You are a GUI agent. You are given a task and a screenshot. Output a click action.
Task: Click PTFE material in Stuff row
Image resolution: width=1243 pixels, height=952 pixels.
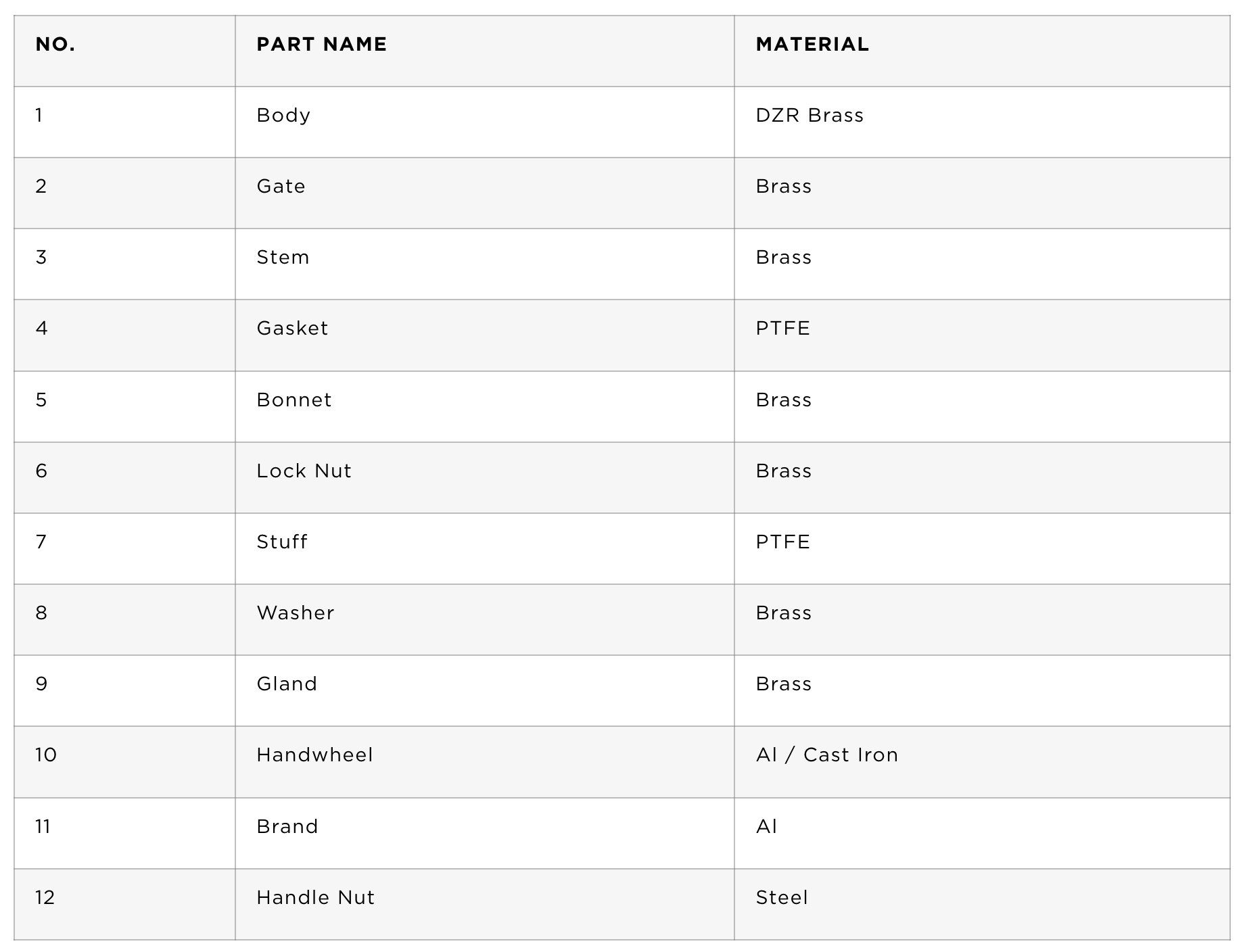[x=782, y=542]
